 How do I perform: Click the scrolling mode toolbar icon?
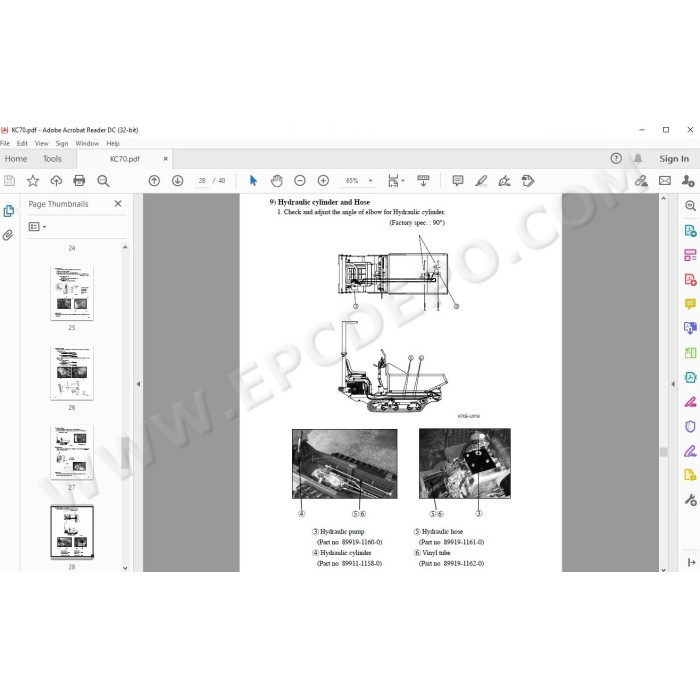pyautogui.click(x=423, y=181)
